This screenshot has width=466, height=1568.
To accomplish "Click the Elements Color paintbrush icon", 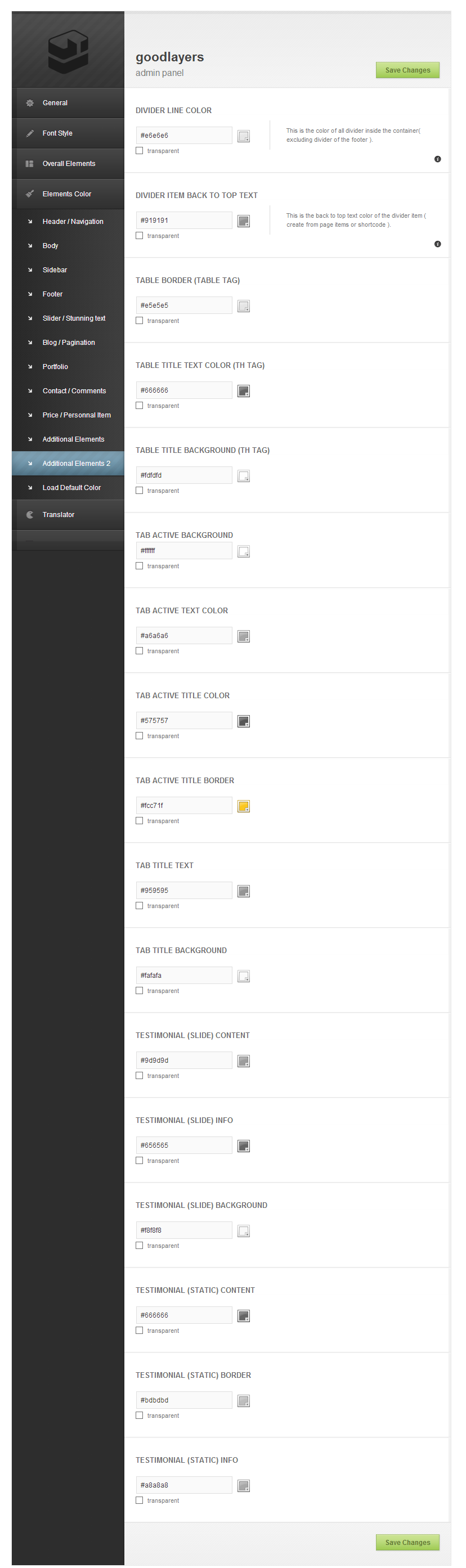I will [x=29, y=194].
